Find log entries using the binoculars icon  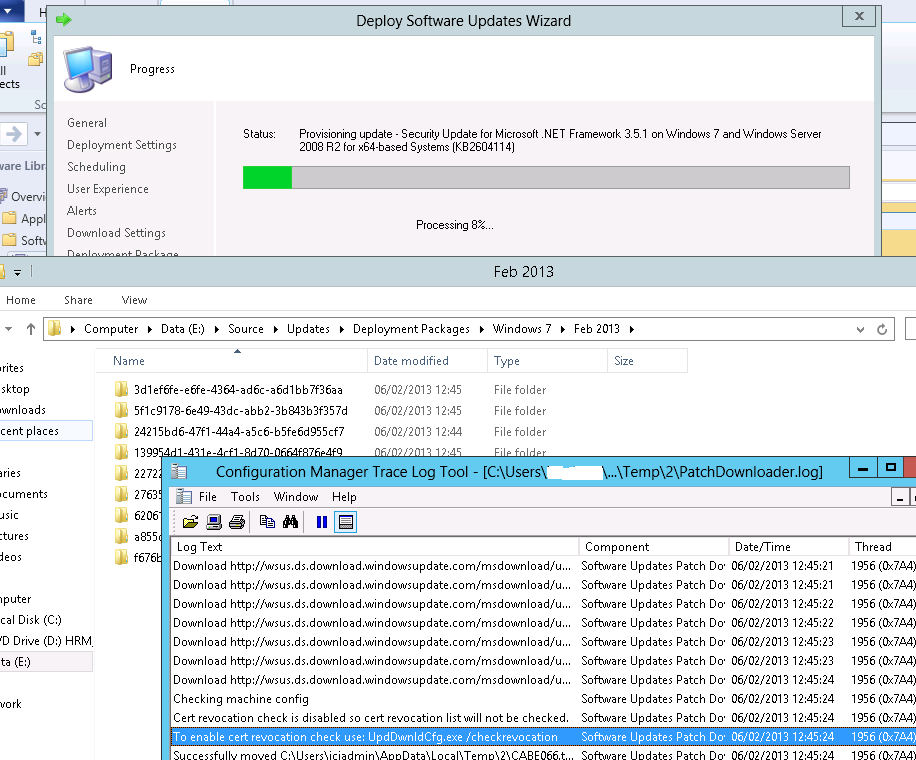pos(288,521)
